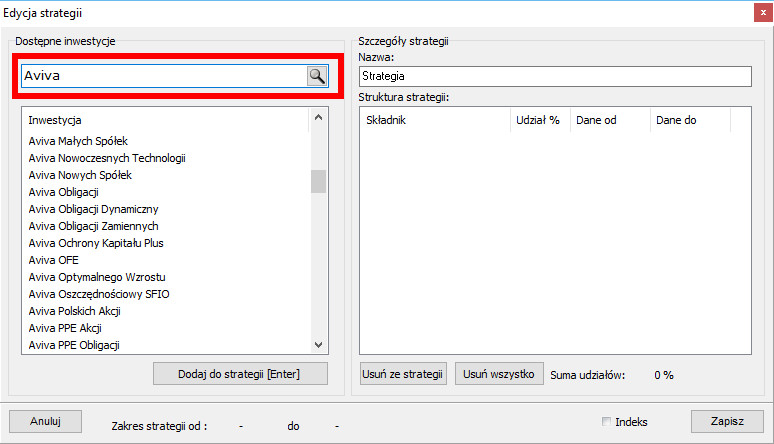Select Aviva Obligacji Dynamiczny entry

[93, 209]
